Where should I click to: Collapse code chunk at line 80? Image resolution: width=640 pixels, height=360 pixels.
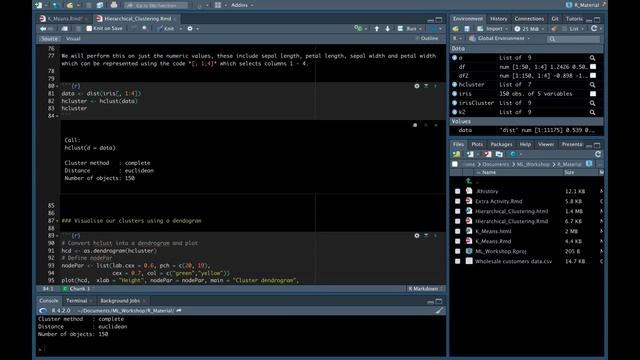coord(57,86)
